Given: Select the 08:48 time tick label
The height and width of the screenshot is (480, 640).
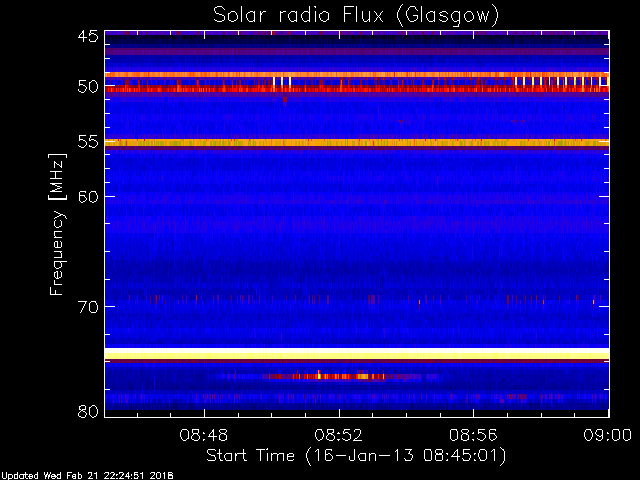Looking at the screenshot, I should point(204,435).
